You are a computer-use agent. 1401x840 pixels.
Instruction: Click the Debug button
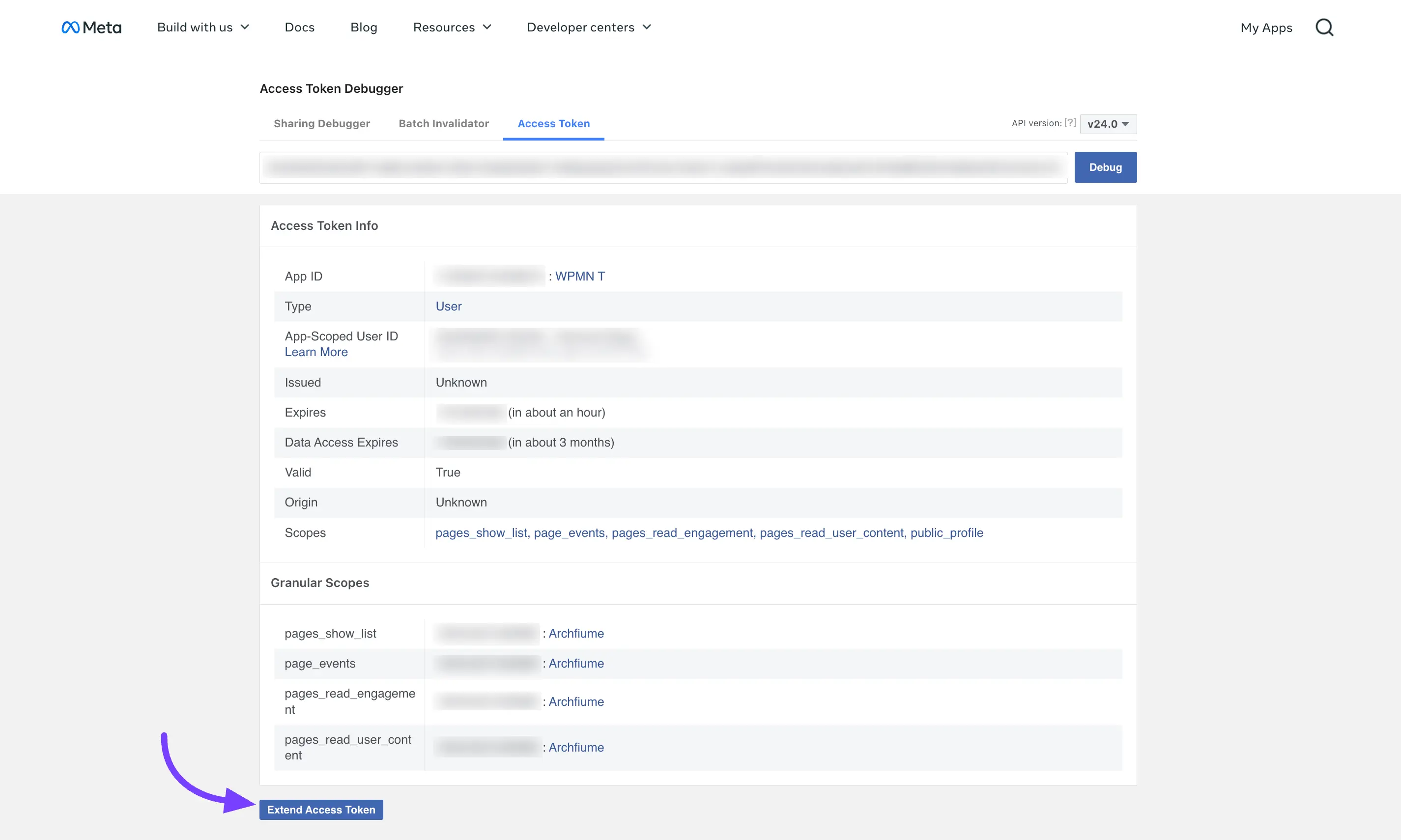point(1105,167)
